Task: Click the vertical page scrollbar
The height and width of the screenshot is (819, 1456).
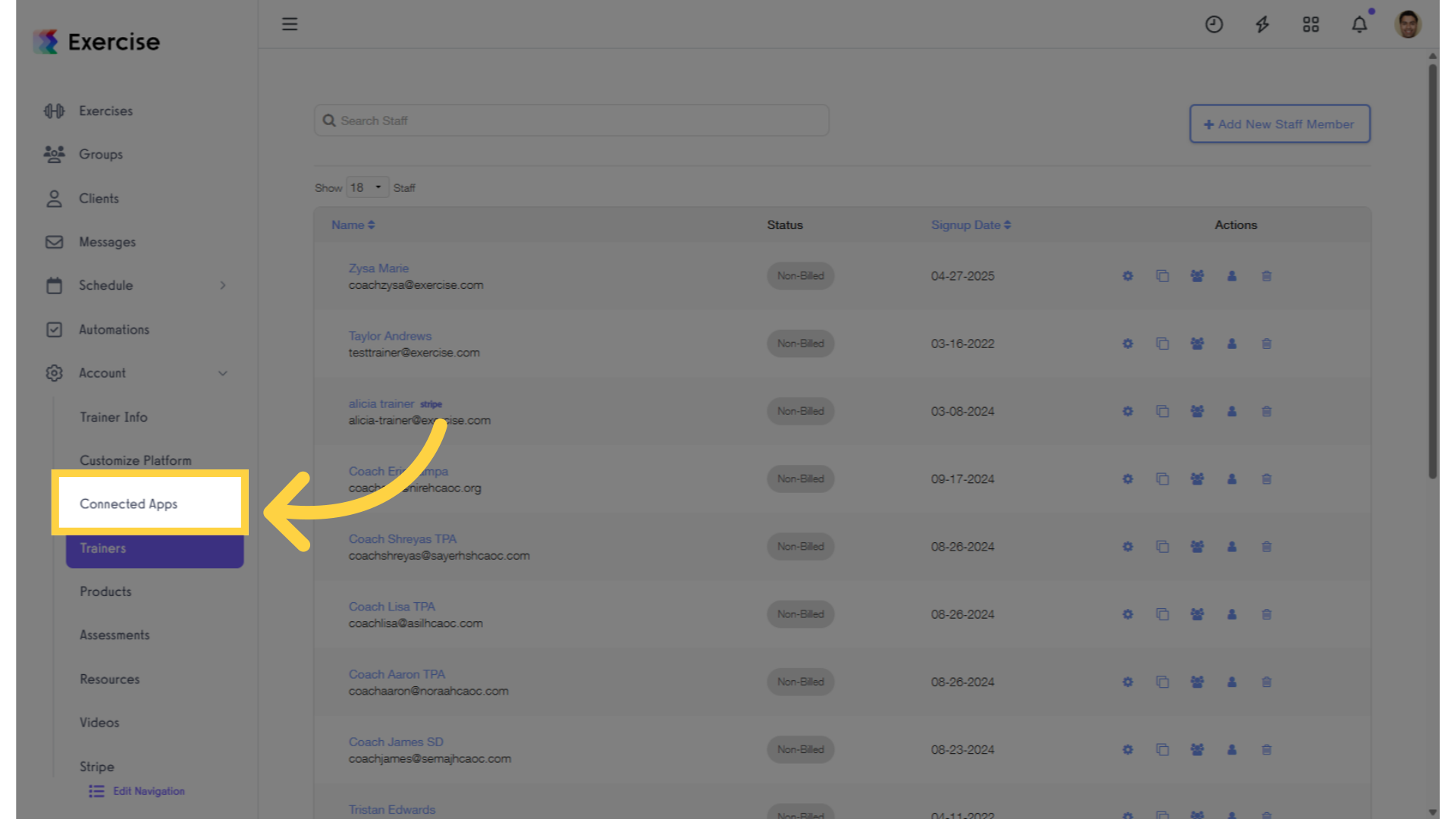Action: point(1433,271)
